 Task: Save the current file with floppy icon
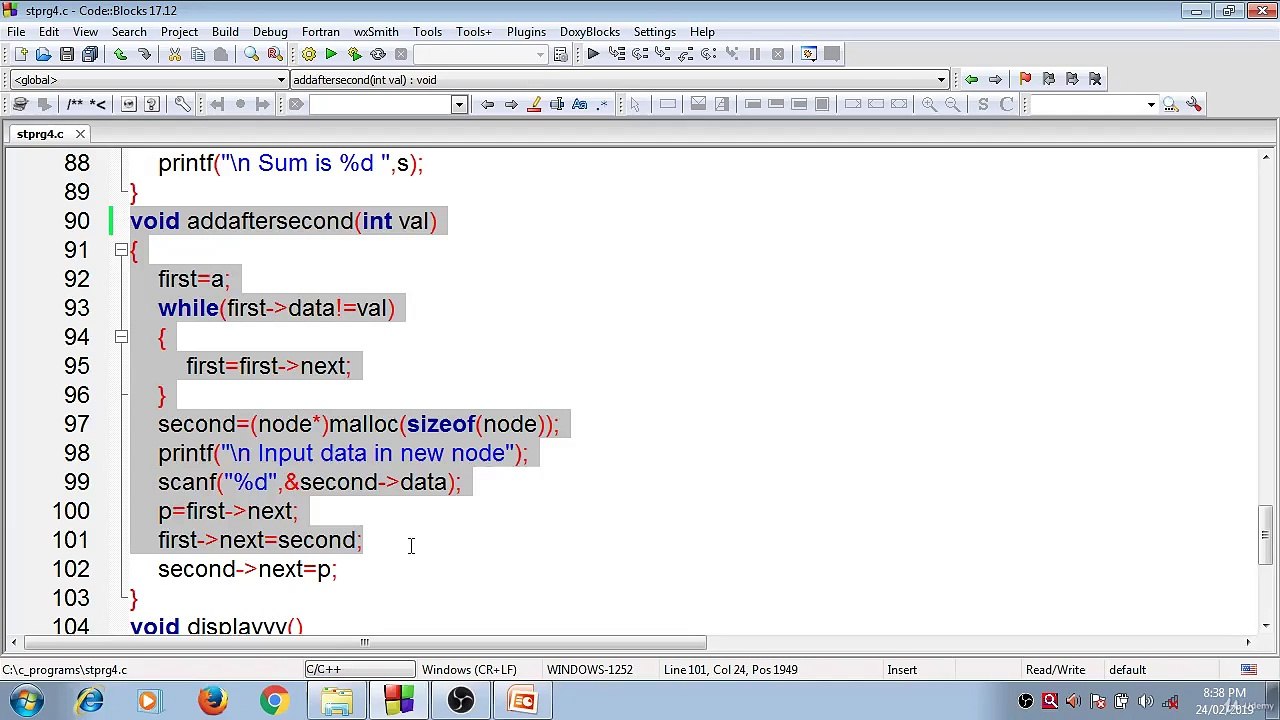(66, 54)
